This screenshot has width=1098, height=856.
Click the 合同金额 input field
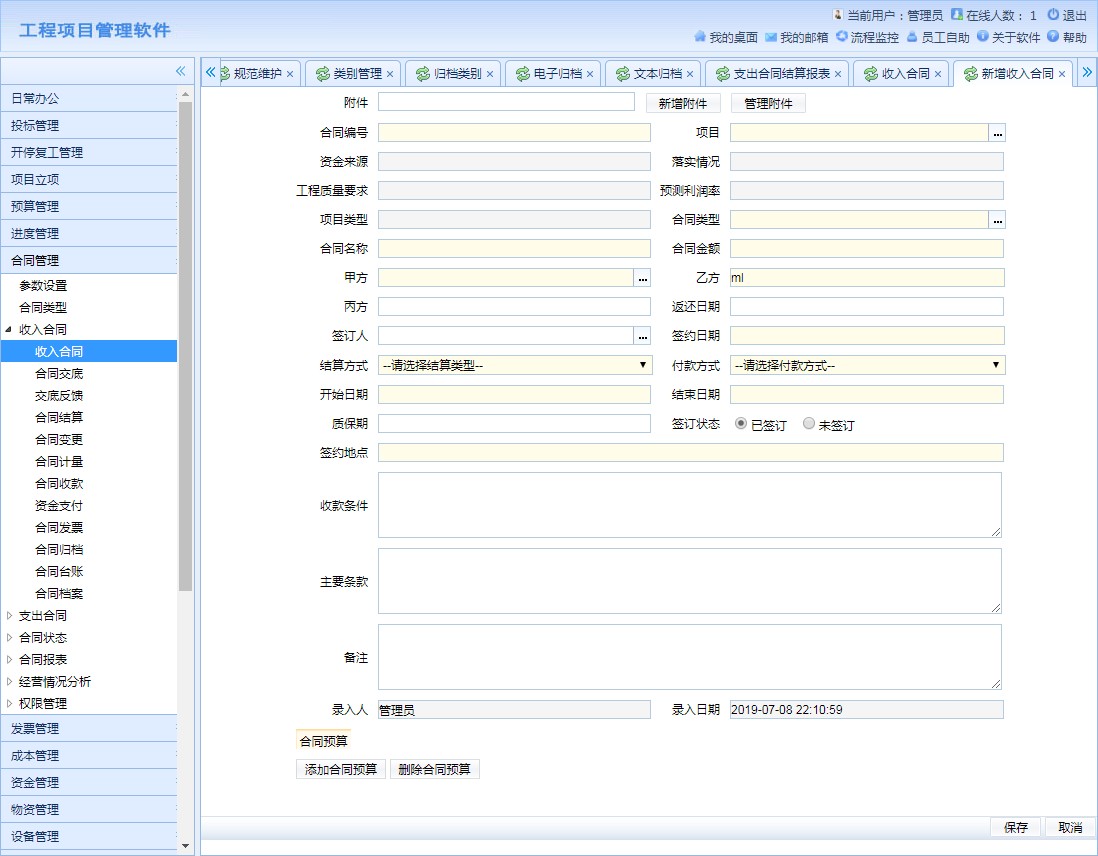866,249
